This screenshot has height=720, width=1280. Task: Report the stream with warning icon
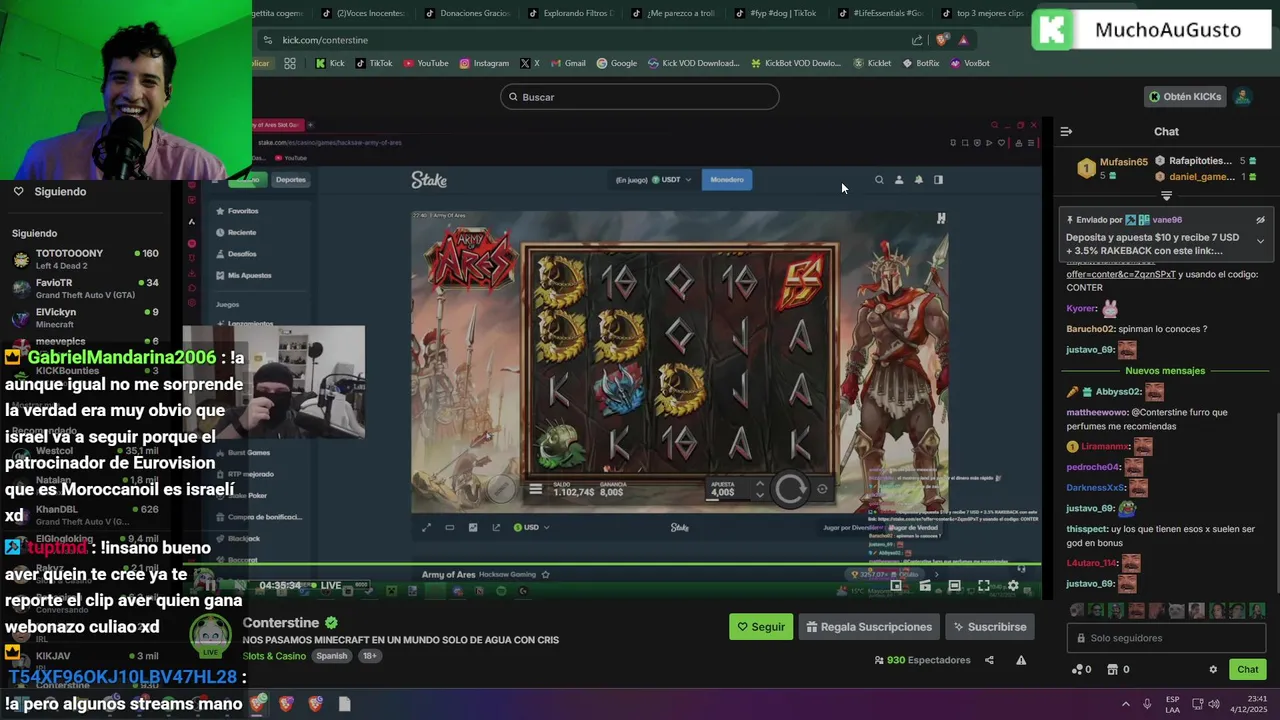(x=1021, y=660)
